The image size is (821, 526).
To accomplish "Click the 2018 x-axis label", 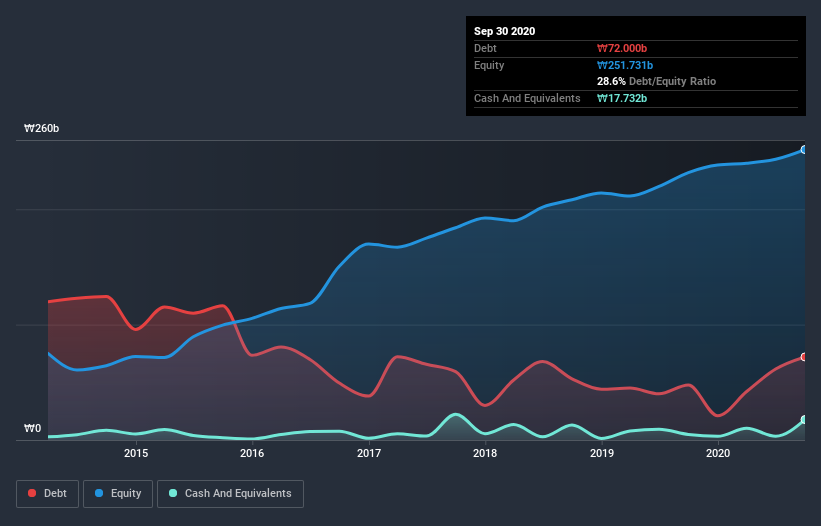I will pyautogui.click(x=485, y=453).
